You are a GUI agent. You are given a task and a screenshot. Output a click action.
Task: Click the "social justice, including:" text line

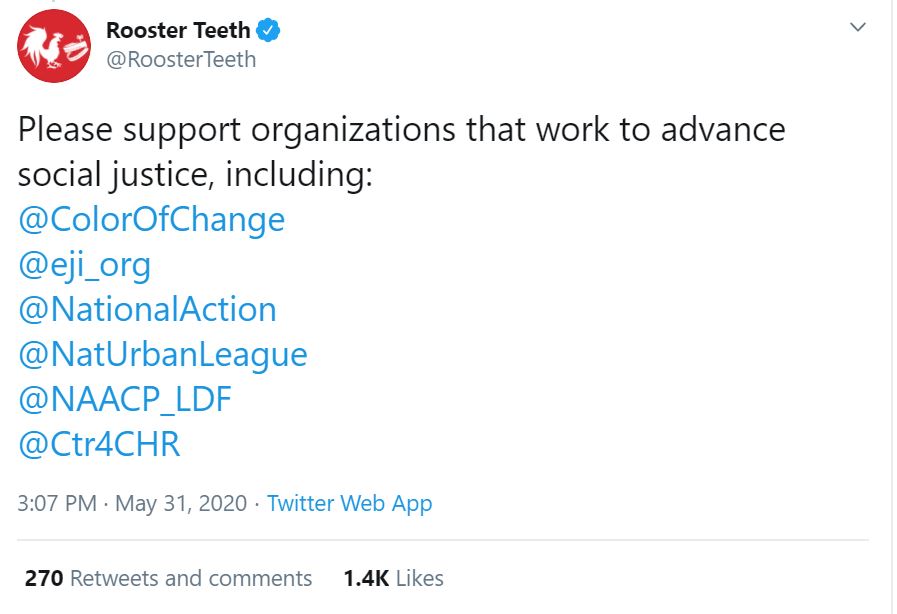coord(195,175)
